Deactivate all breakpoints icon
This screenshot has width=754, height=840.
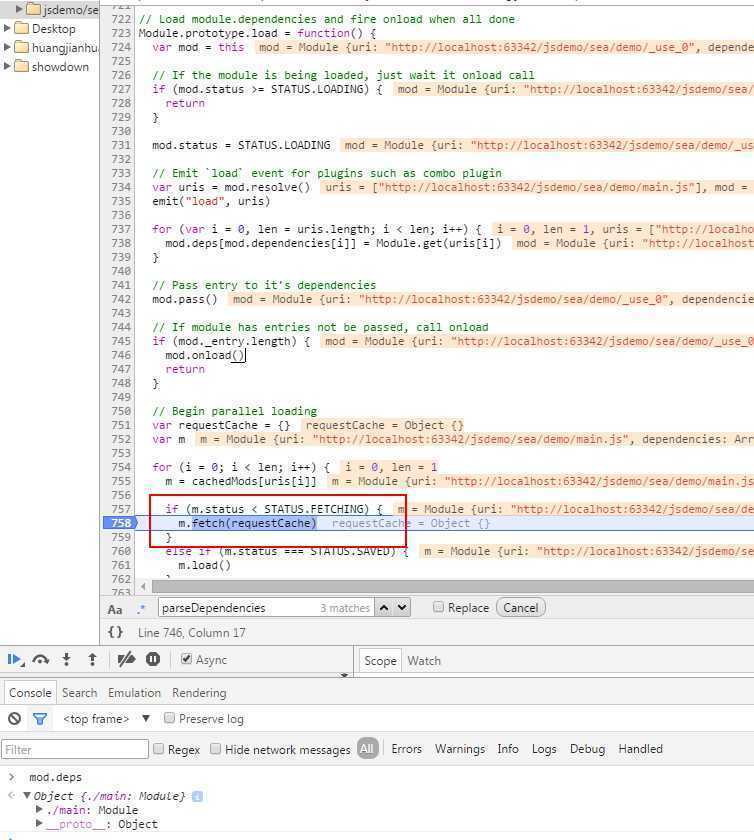(x=126, y=659)
